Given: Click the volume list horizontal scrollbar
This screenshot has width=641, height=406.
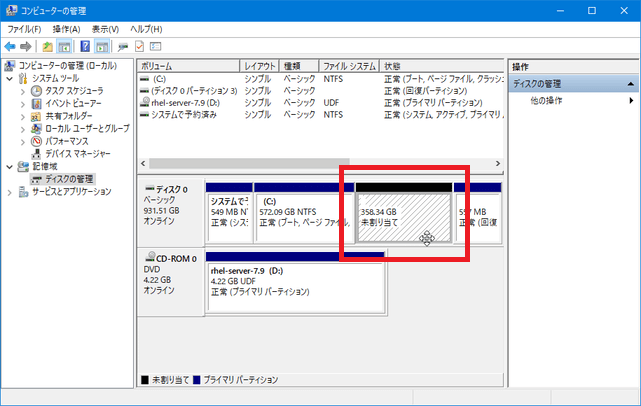Looking at the screenshot, I should click(250, 162).
